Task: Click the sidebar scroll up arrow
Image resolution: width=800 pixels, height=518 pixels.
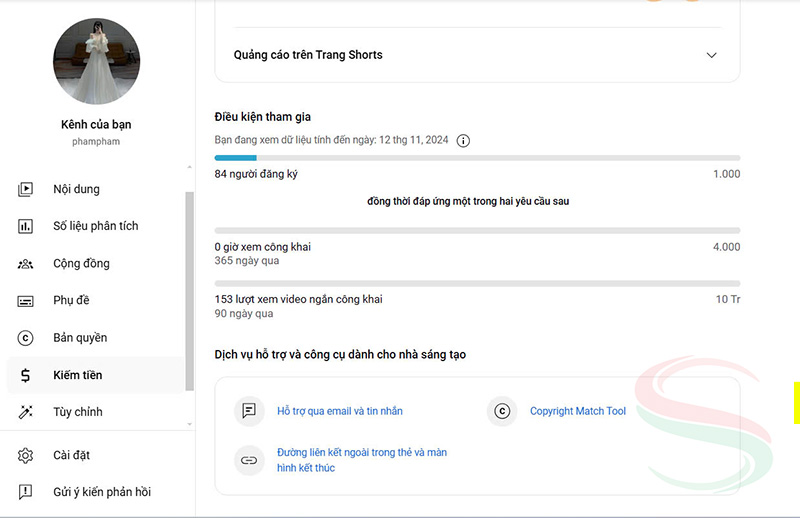Action: tap(189, 167)
